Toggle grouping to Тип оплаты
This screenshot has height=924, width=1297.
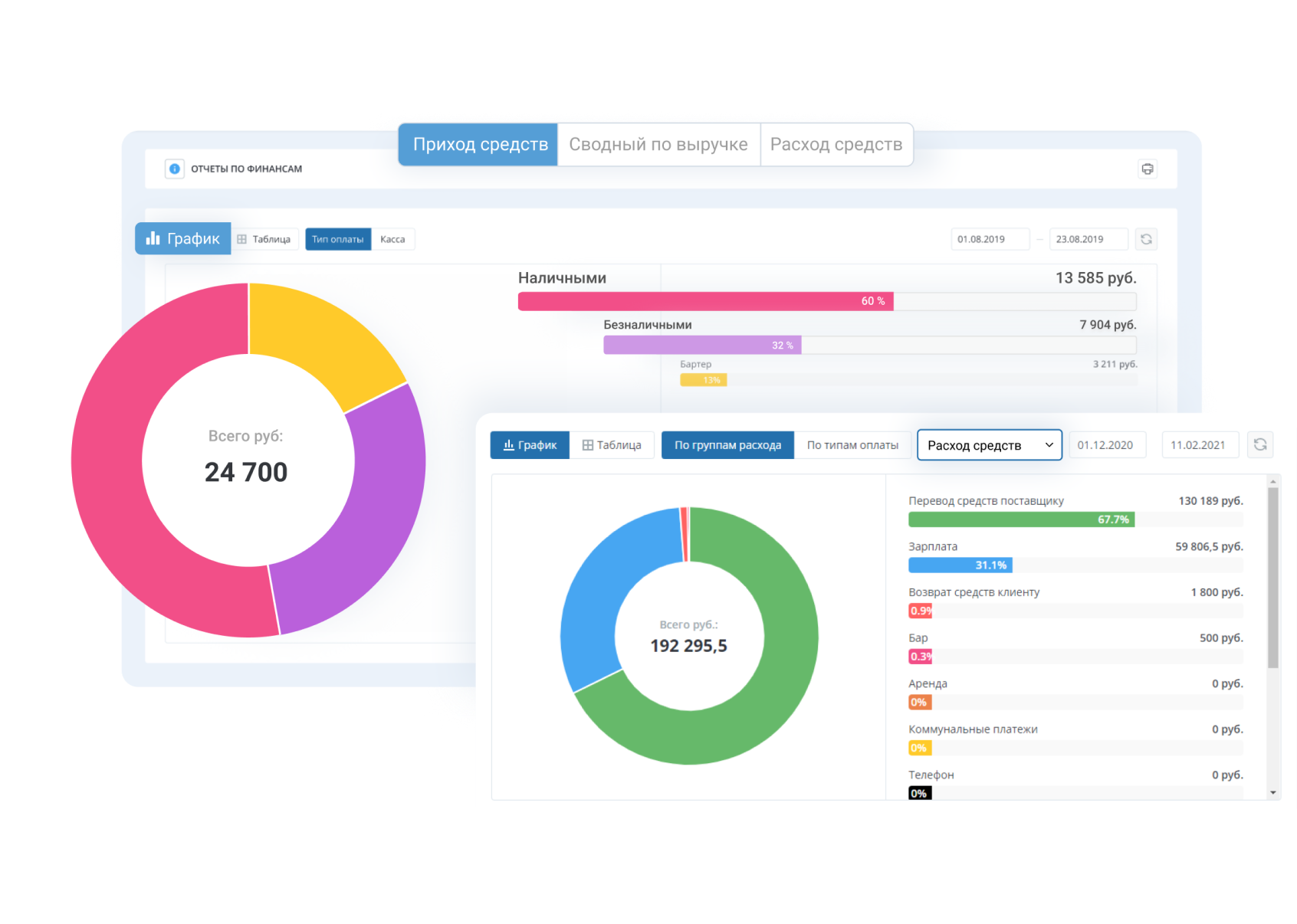coord(338,239)
